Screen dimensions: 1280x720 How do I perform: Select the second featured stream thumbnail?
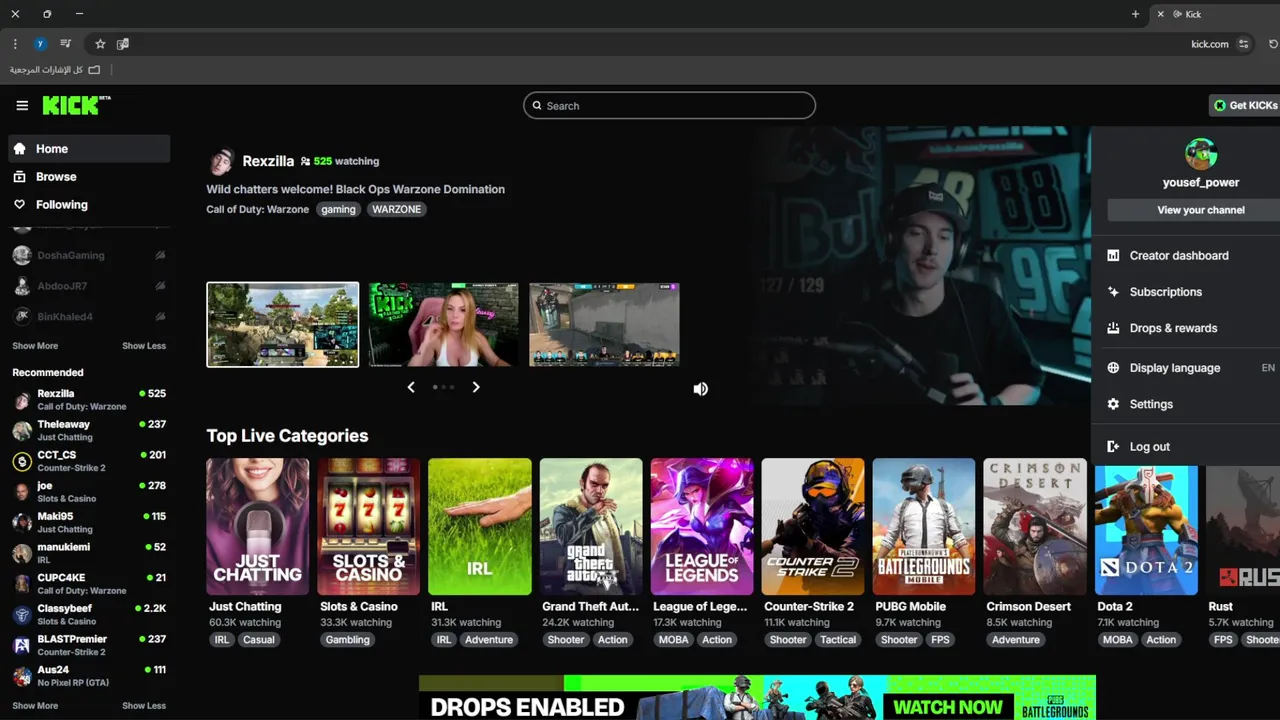point(443,325)
